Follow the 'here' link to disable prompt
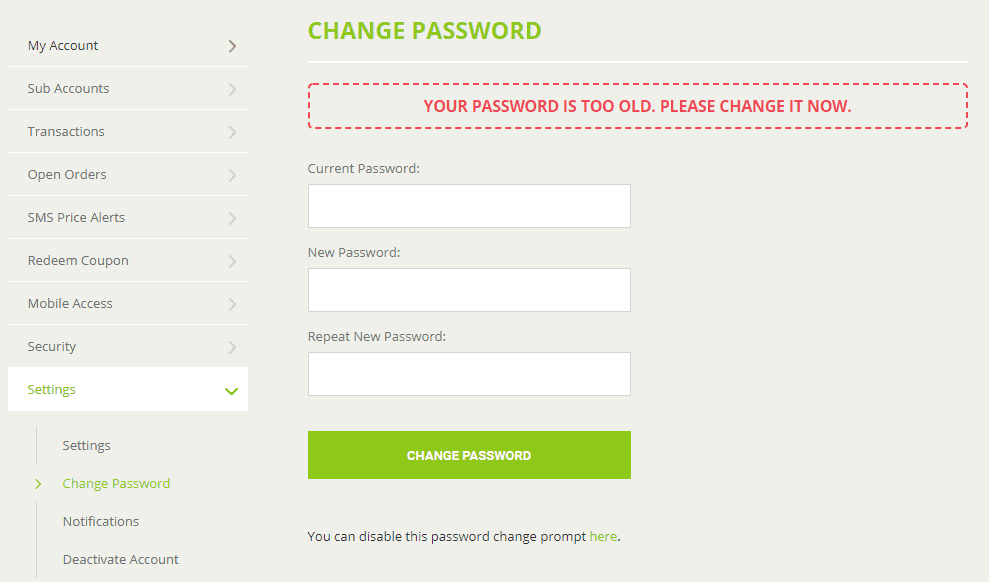 click(x=603, y=537)
